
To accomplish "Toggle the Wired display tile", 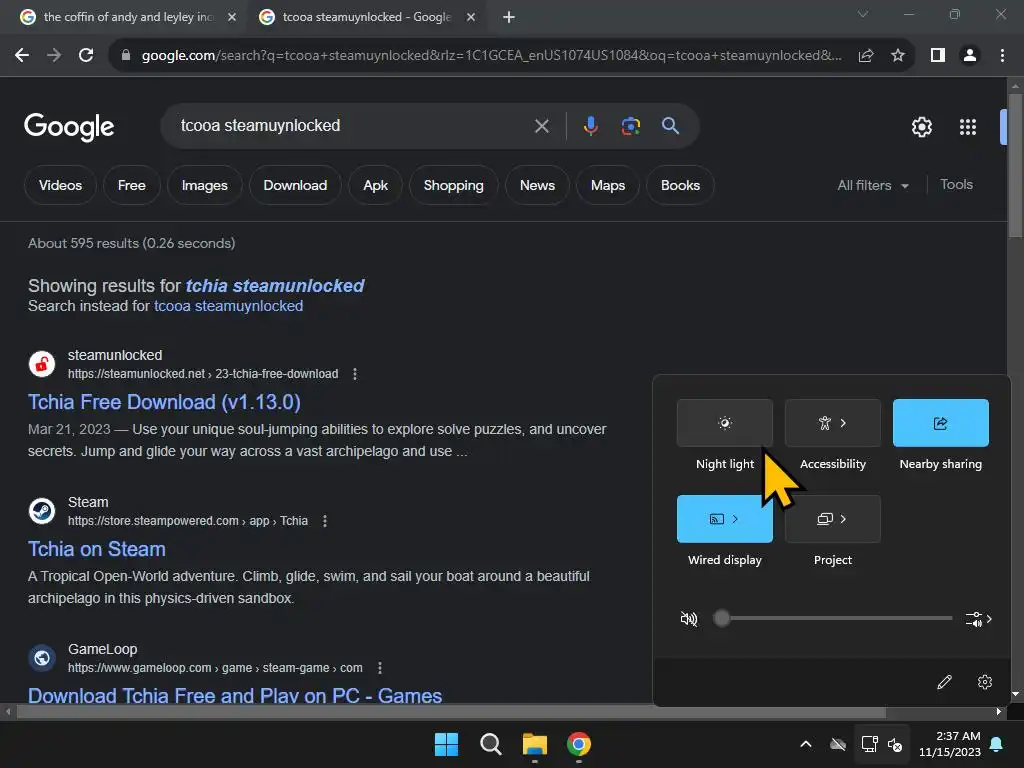I will [x=724, y=519].
